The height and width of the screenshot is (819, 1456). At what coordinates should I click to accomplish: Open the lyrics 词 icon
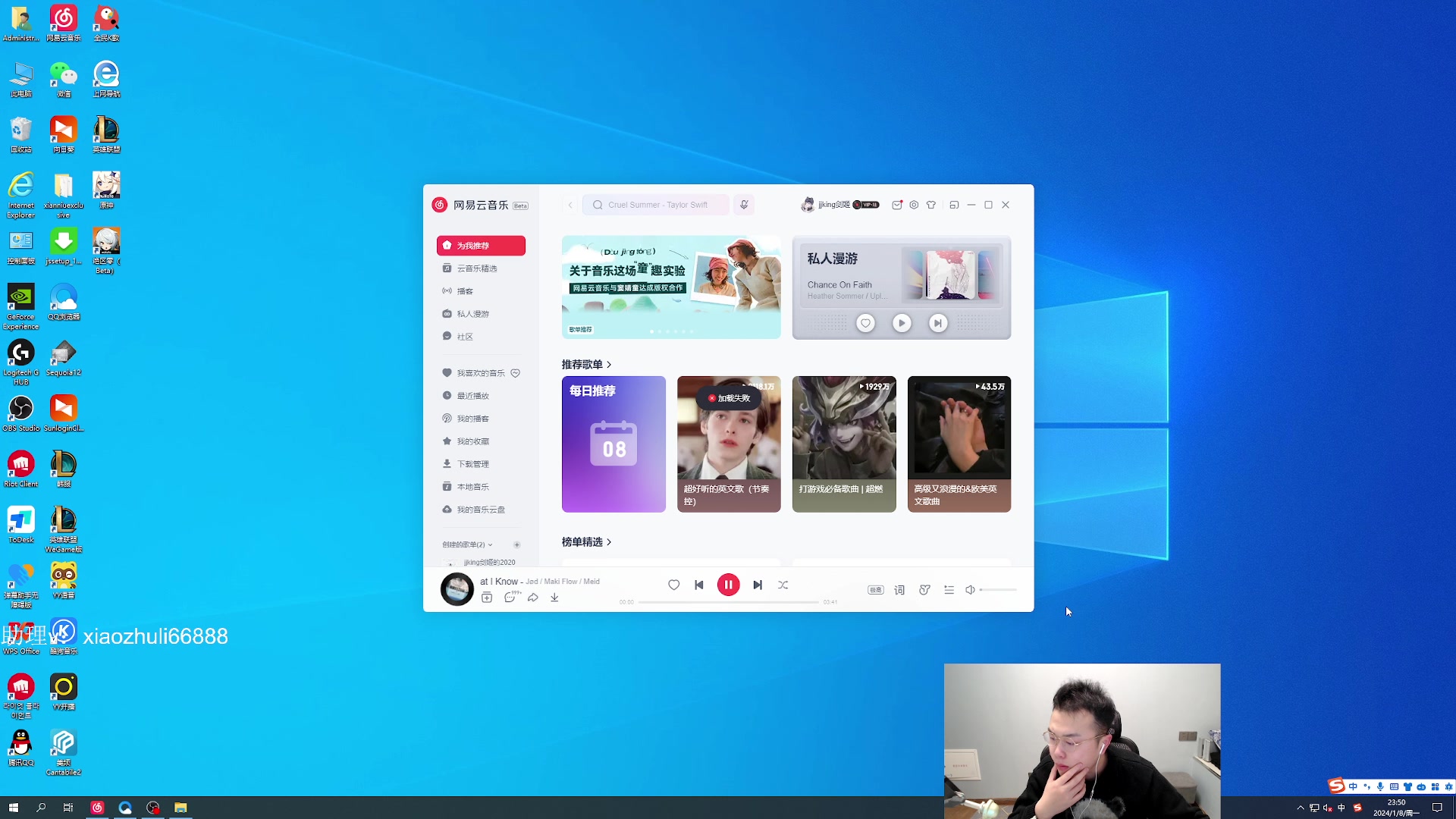pos(899,590)
